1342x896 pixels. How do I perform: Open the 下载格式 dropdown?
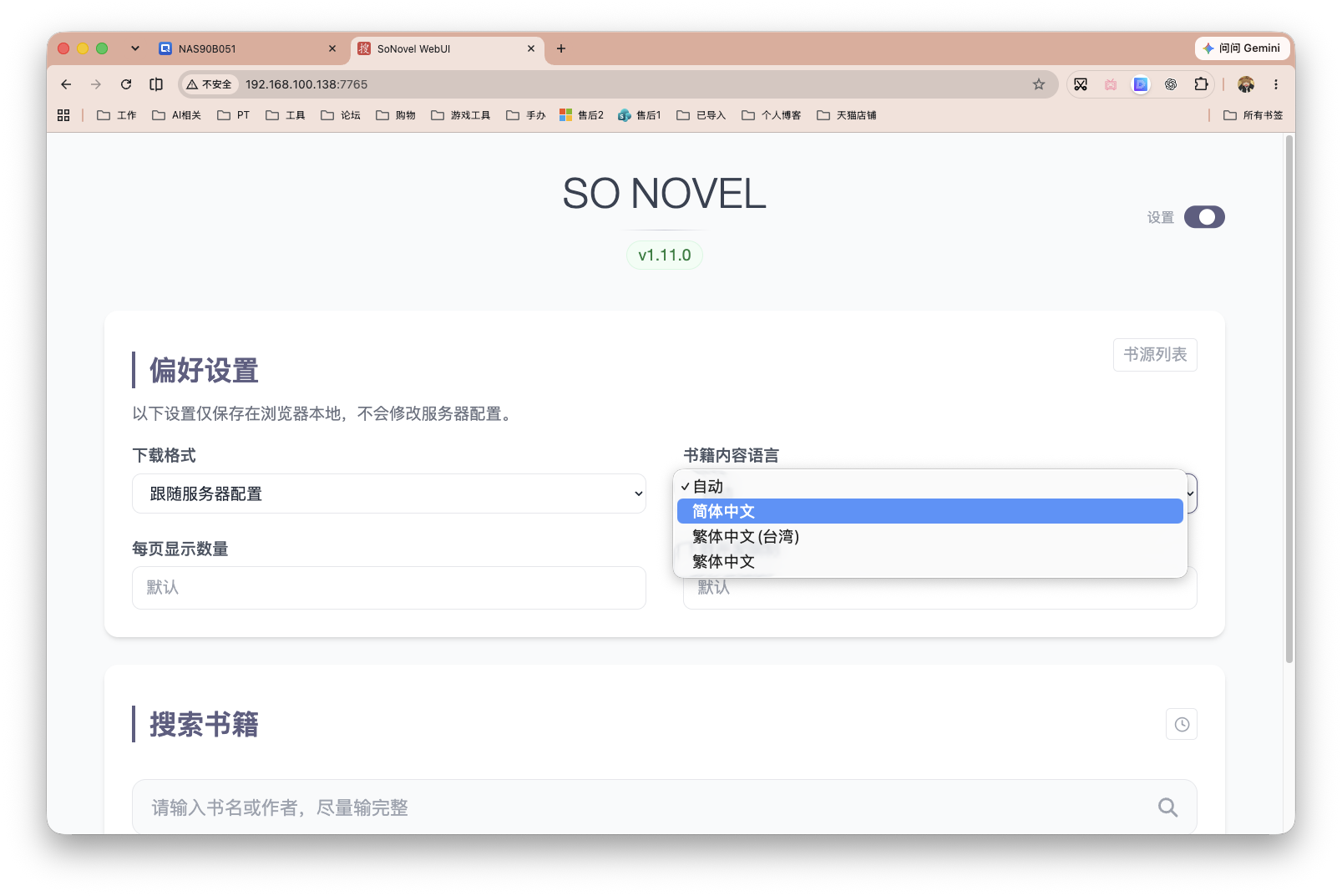pyautogui.click(x=389, y=494)
